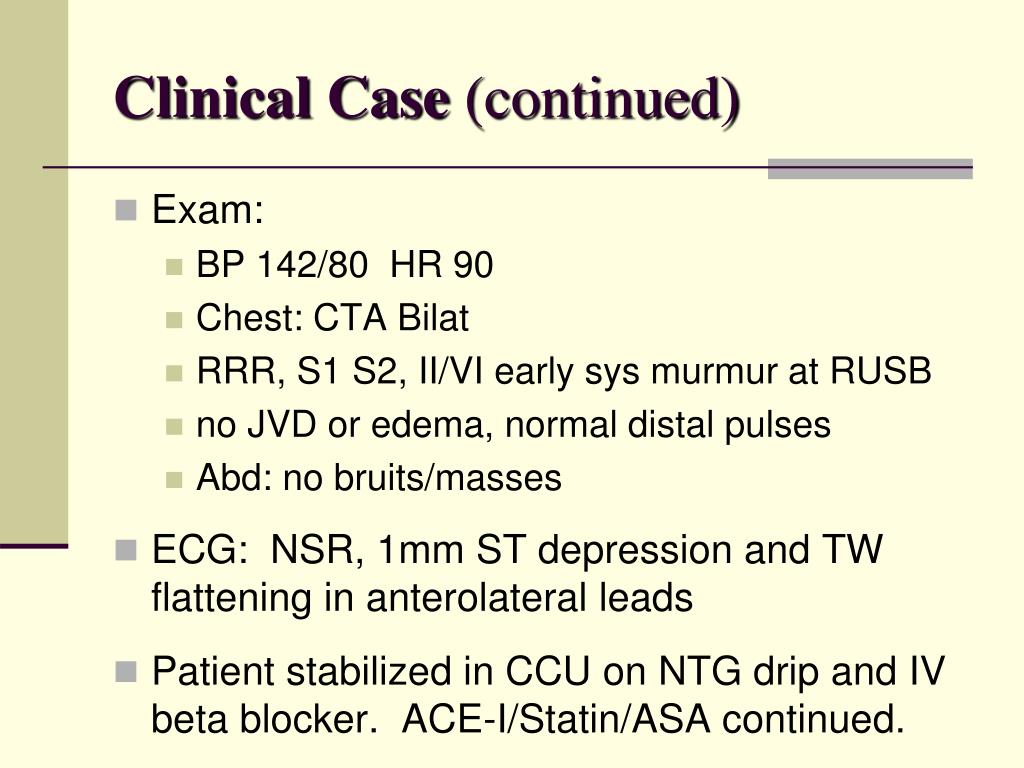Click the bullet beside the 'no JVD or edema' line
Screen dimensions: 1024x768
pyautogui.click(x=174, y=426)
